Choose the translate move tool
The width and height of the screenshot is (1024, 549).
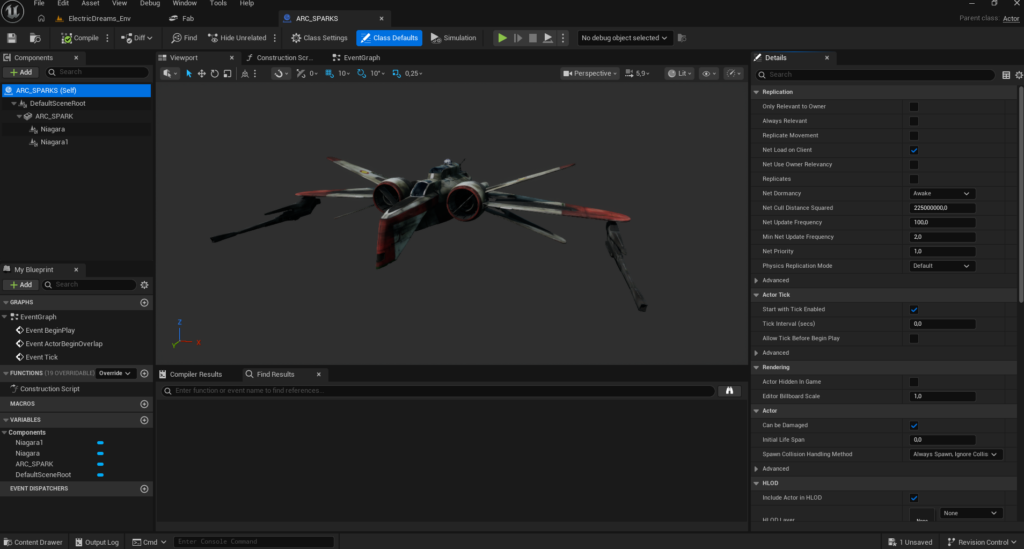[x=202, y=74]
